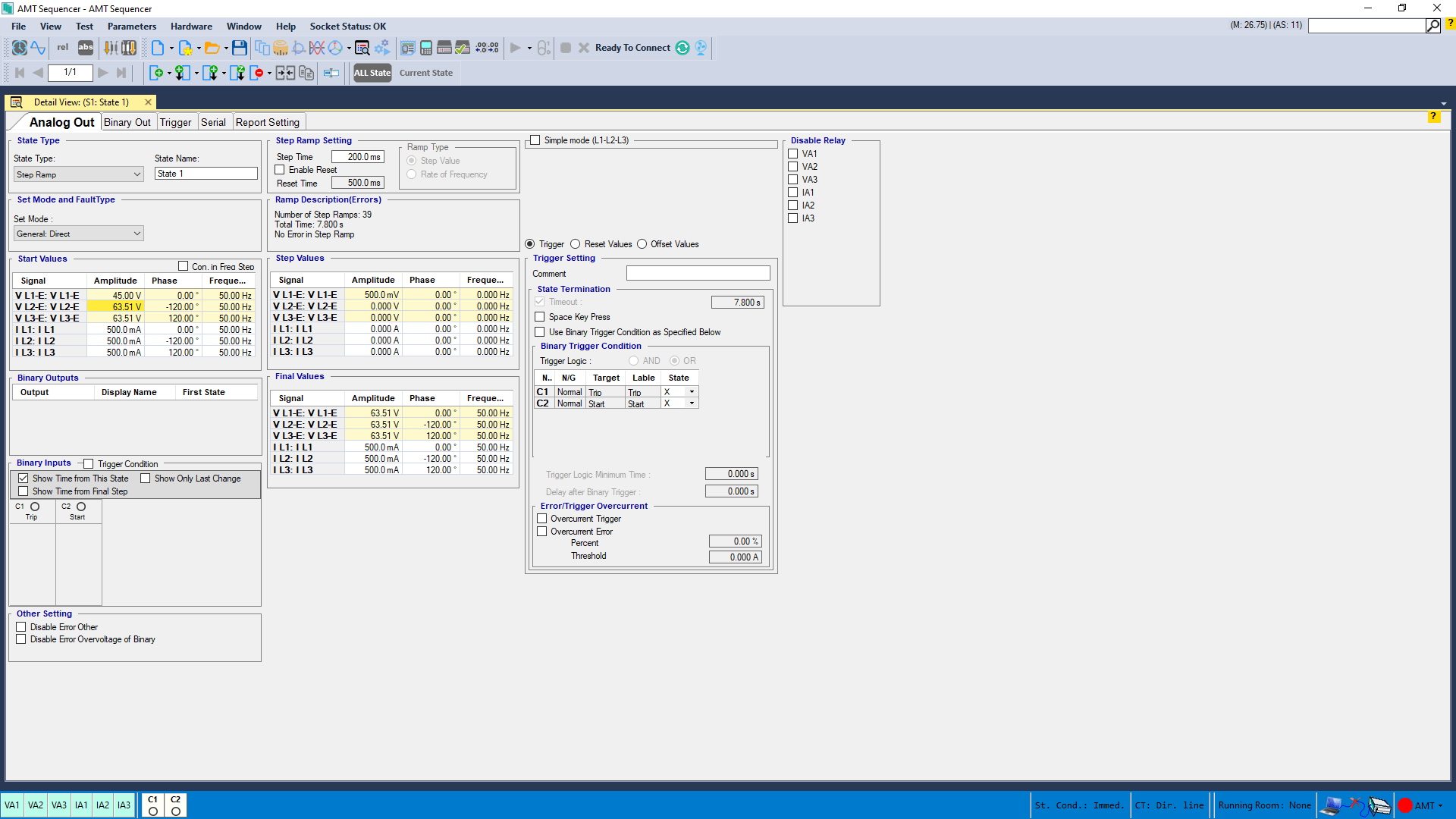Click the Save file icon

click(x=239, y=48)
